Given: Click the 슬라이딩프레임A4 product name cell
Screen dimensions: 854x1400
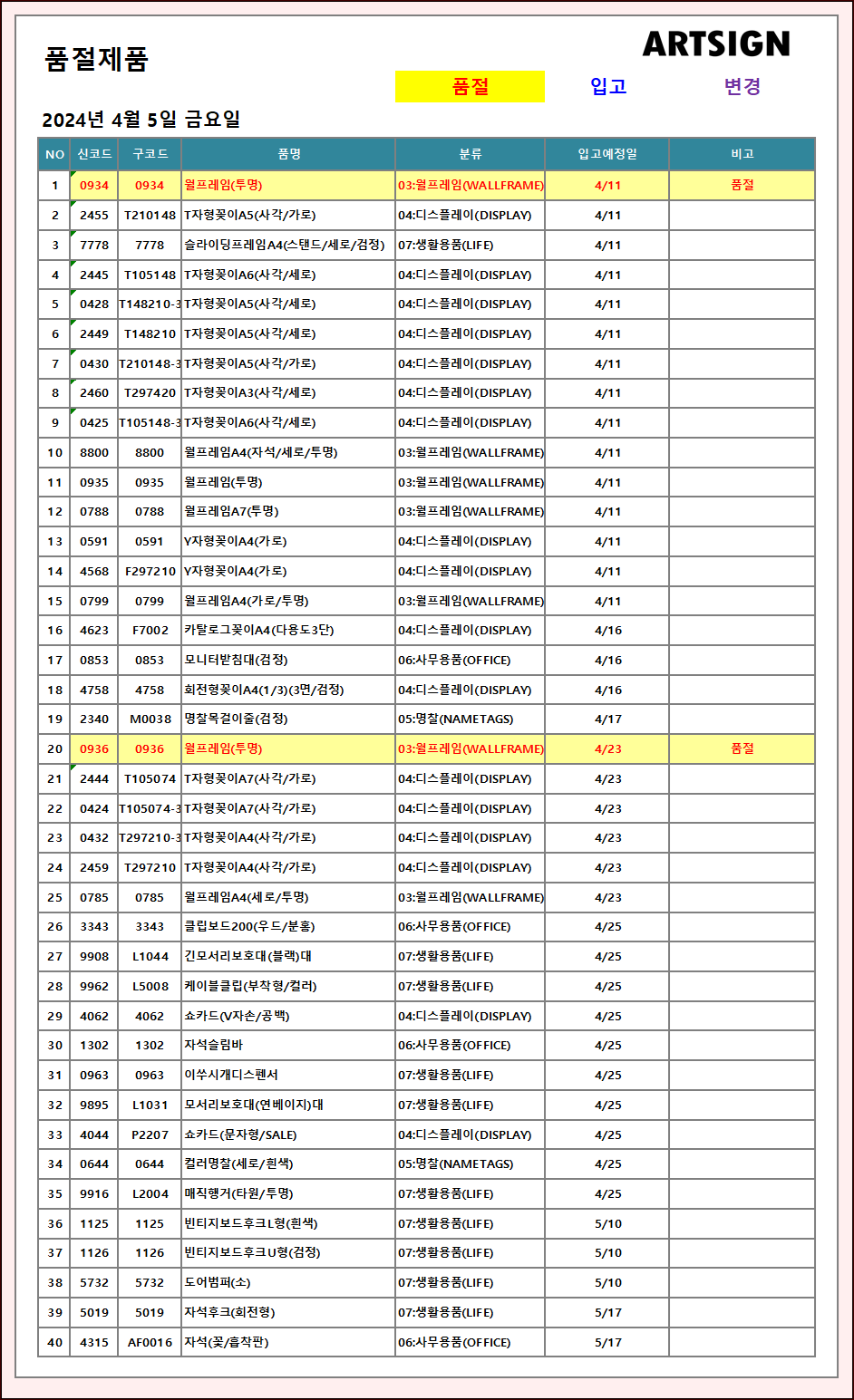Looking at the screenshot, I should pos(284,245).
